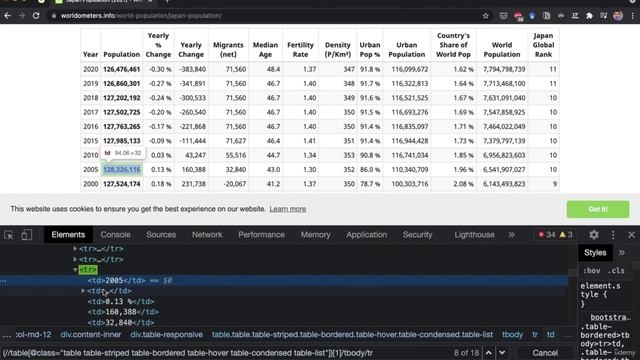Image resolution: width=640 pixels, height=360 pixels.
Task: Bookmark this page with the star icon
Action: [485, 16]
